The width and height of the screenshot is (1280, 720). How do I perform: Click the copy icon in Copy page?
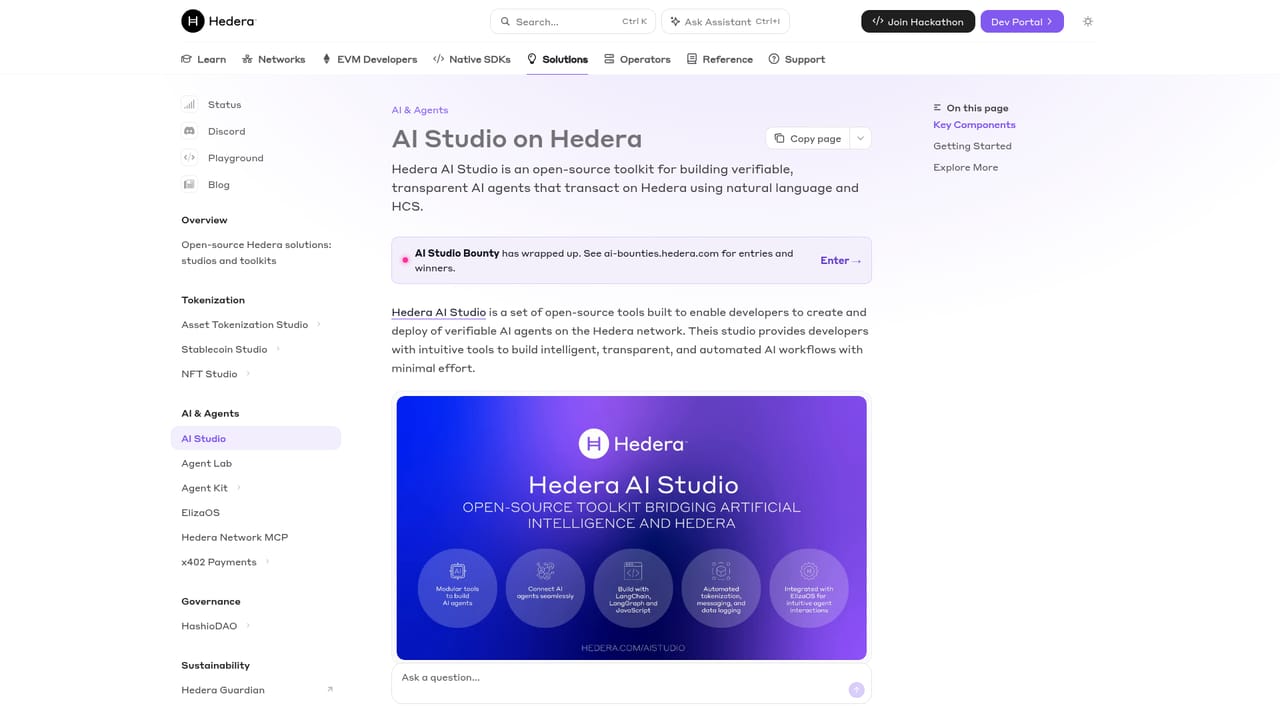click(779, 138)
